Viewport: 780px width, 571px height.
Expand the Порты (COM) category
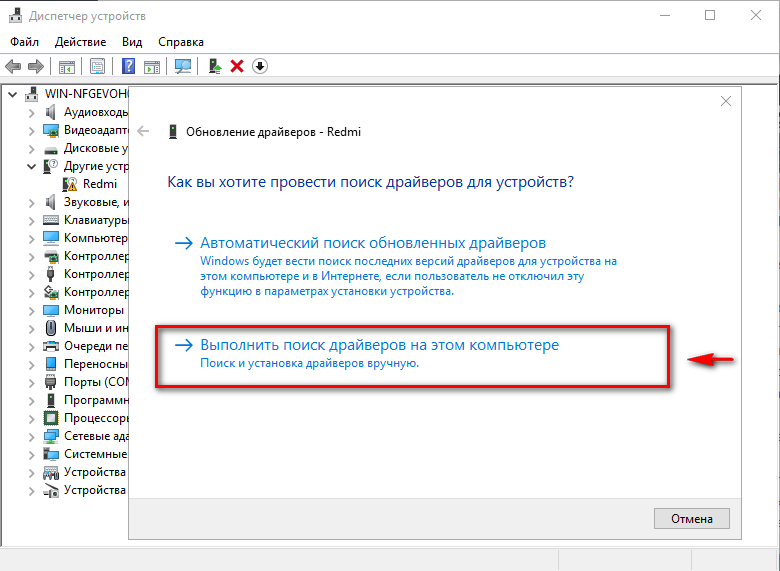coord(31,382)
